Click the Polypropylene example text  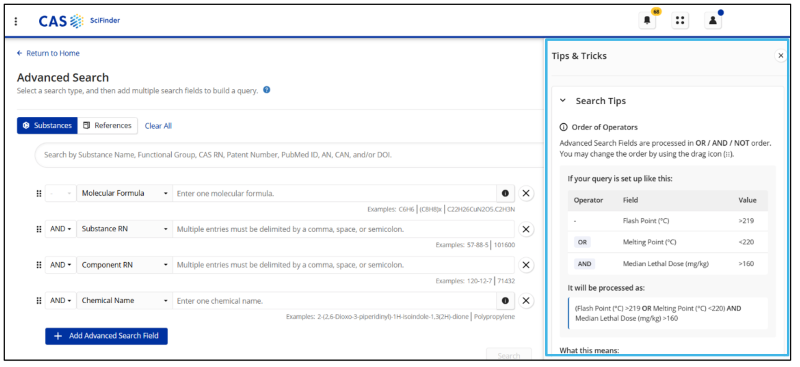(494, 316)
